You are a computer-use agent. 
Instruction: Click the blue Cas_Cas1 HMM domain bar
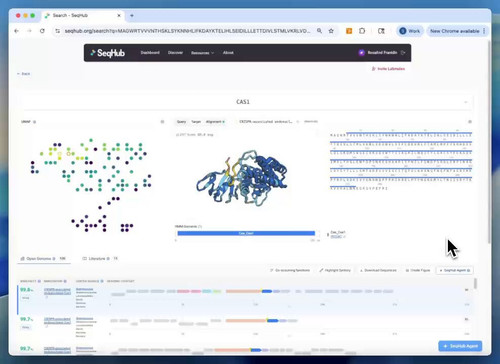[x=246, y=233]
